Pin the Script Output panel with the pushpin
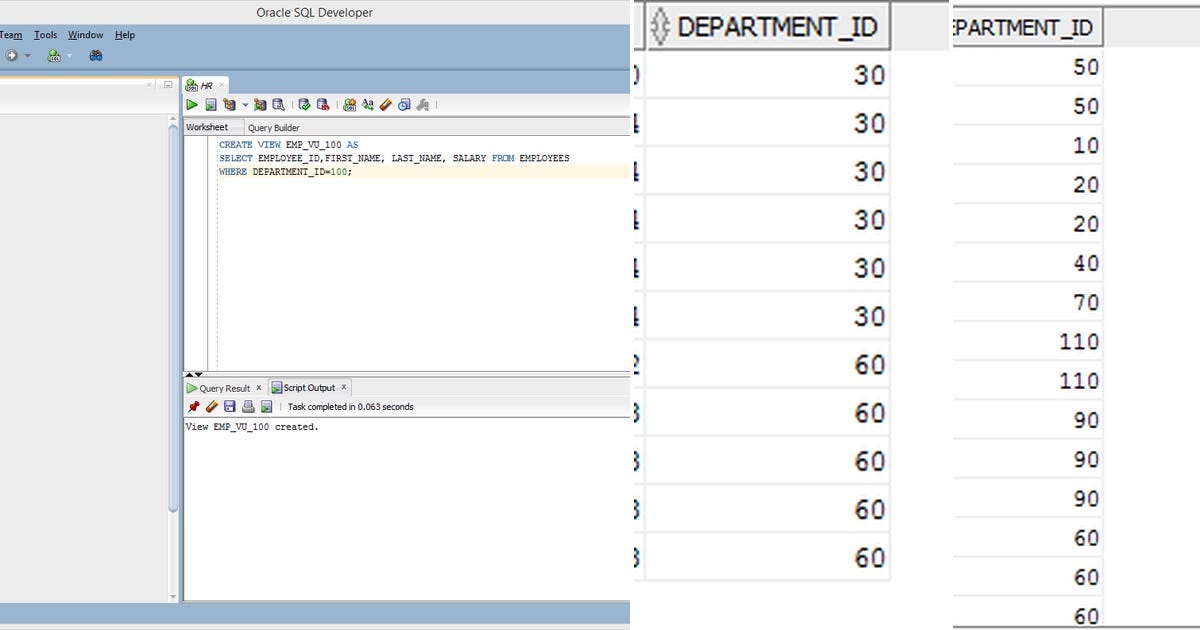 pyautogui.click(x=196, y=406)
